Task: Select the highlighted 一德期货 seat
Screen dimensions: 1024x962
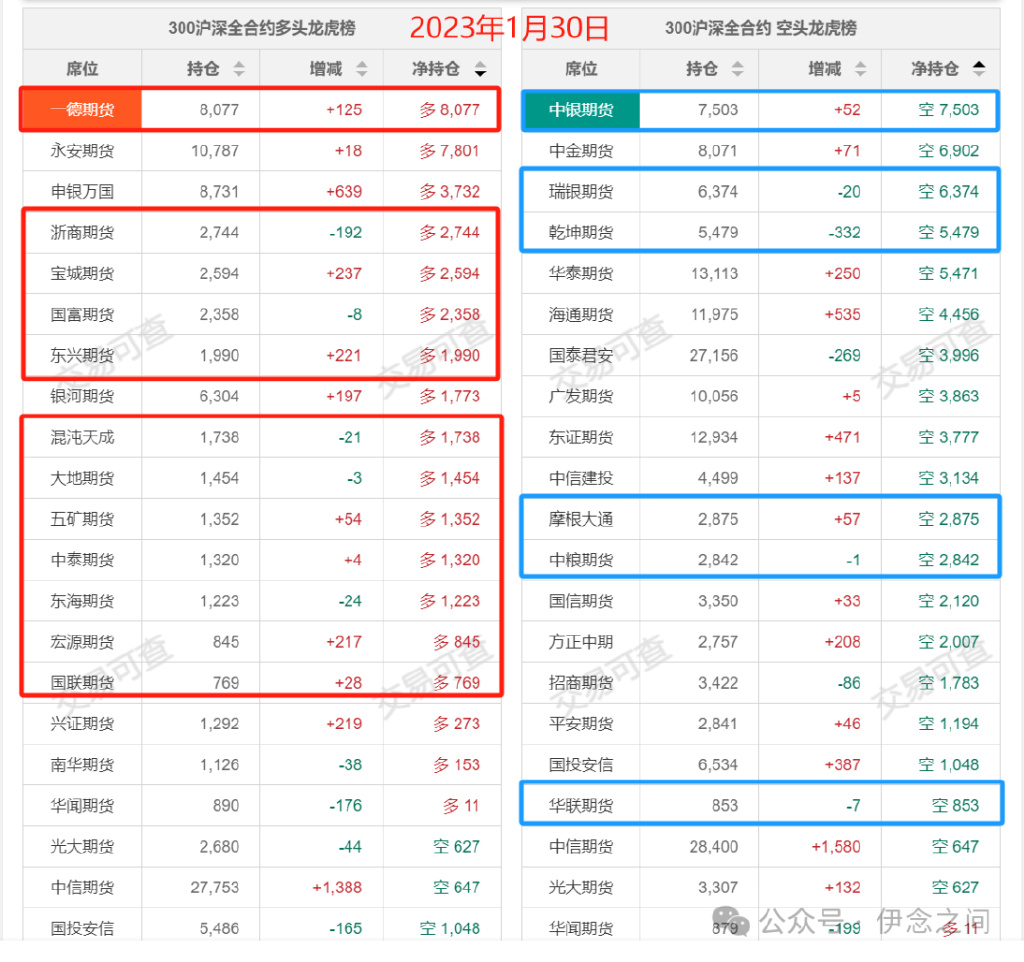Action: [x=82, y=110]
